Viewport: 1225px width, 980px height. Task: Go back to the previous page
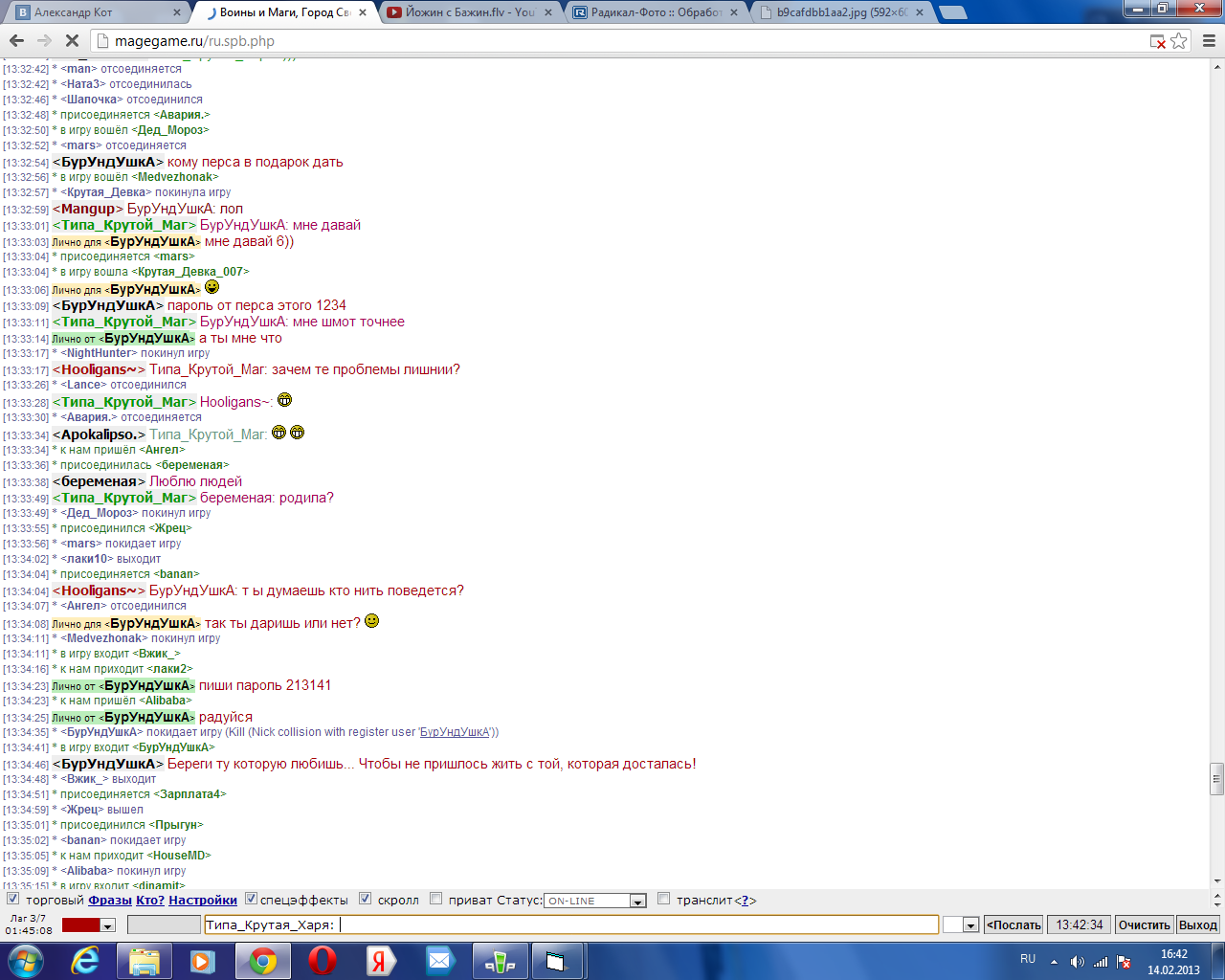16,41
